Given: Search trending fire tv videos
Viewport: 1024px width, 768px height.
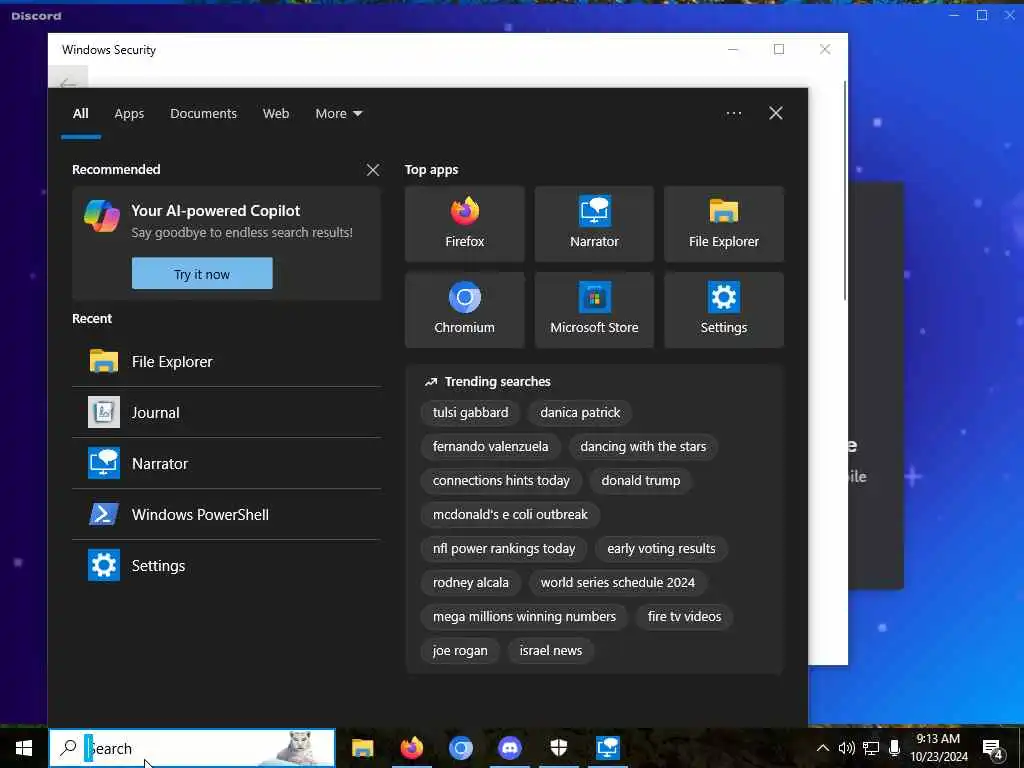Looking at the screenshot, I should click(x=684, y=616).
